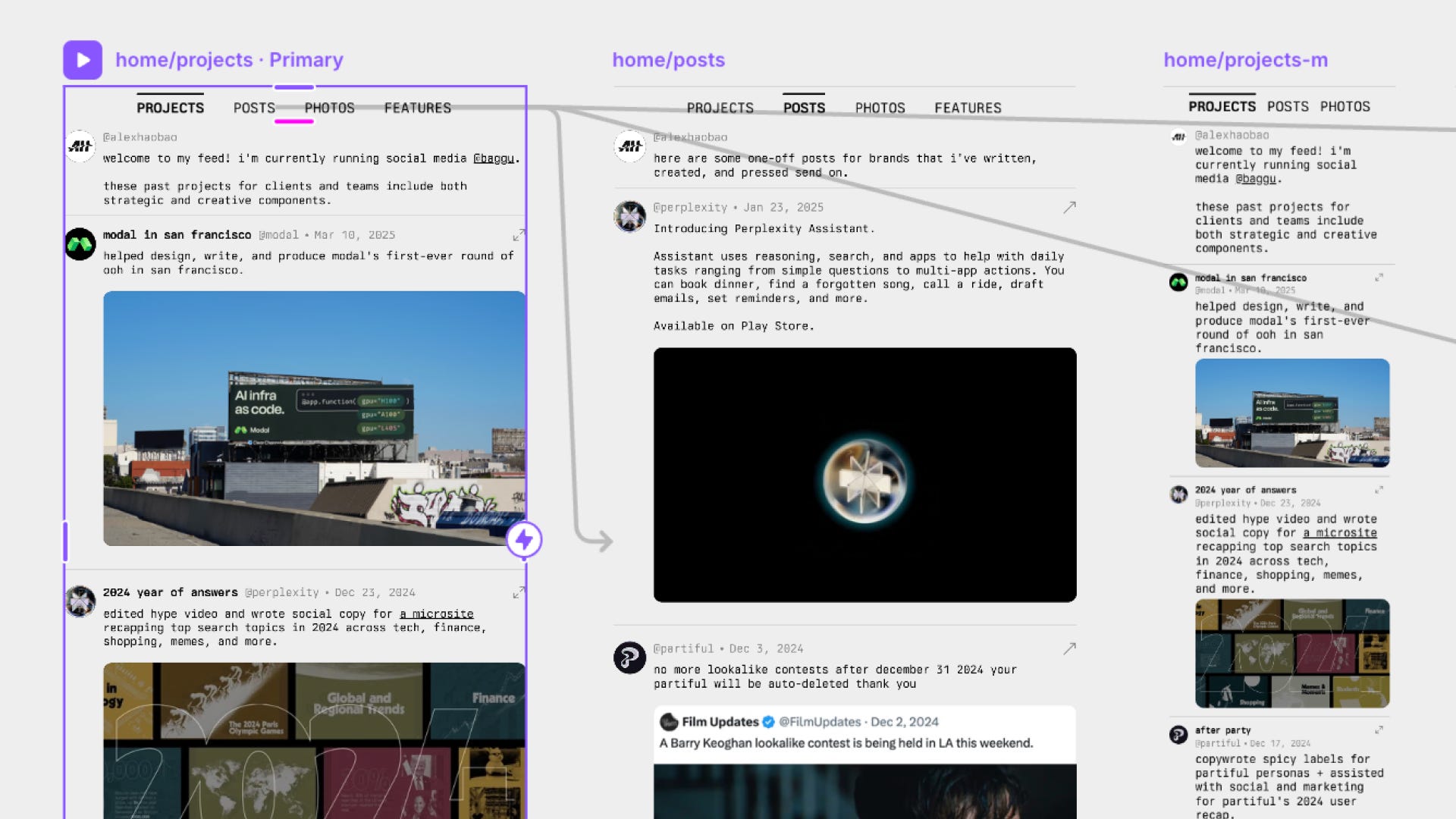Viewport: 1456px width, 819px height.
Task: Click perplexity avatar in home/projects-m
Action: pos(1178,494)
